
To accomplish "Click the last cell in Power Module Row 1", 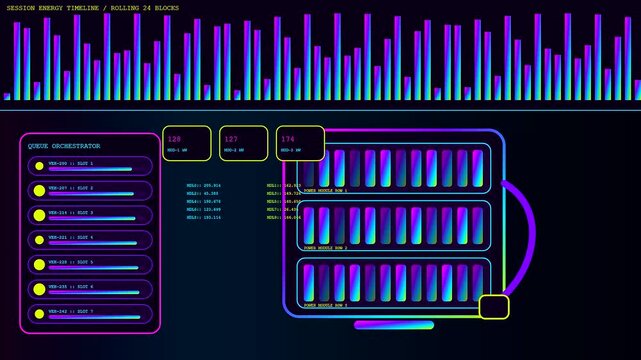I will point(477,168).
